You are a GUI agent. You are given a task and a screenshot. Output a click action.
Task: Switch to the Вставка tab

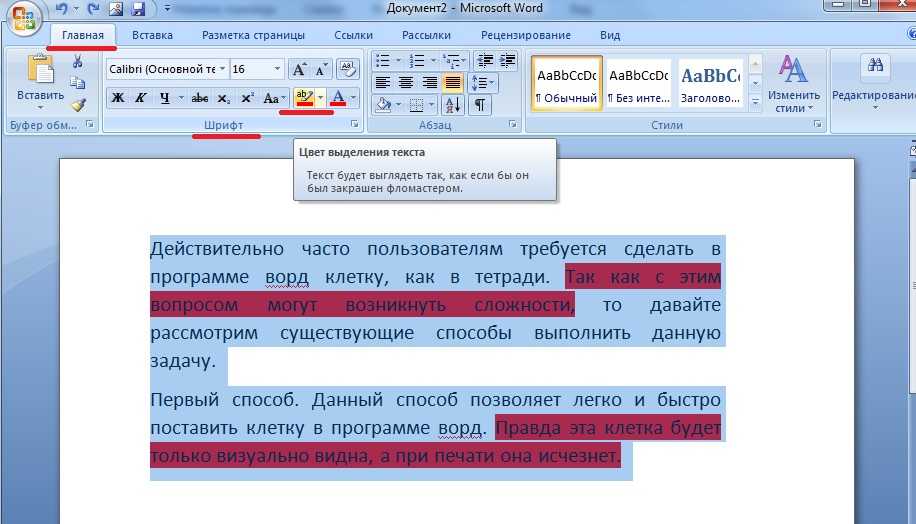coord(152,35)
